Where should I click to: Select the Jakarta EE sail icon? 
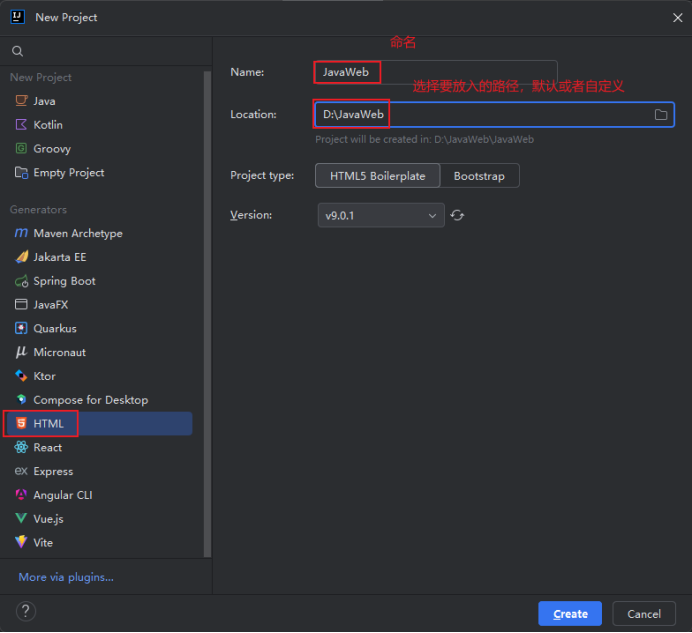tap(21, 256)
